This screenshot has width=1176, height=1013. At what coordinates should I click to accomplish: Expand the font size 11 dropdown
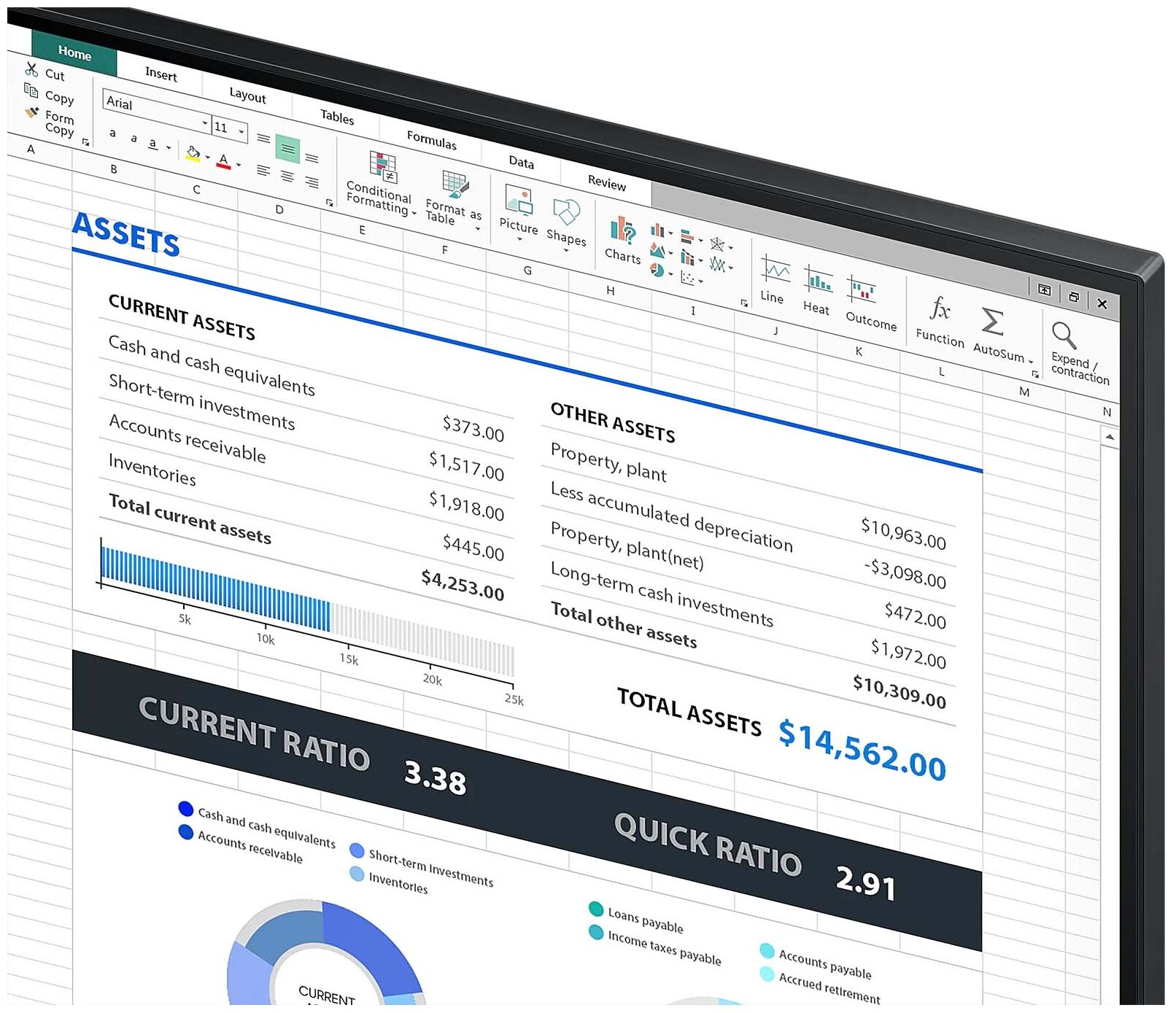coord(241,133)
